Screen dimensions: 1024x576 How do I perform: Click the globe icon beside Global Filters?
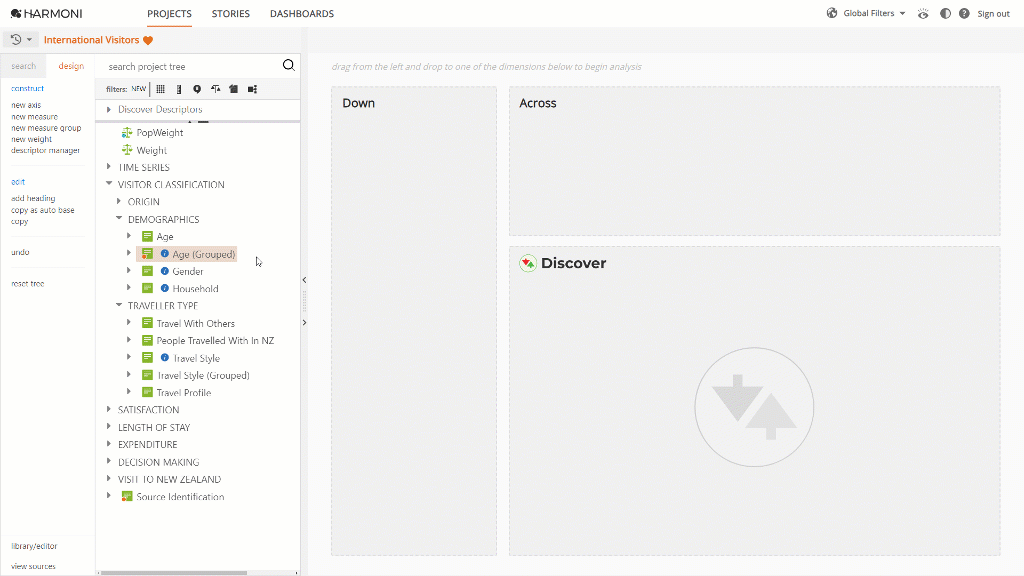pos(832,13)
